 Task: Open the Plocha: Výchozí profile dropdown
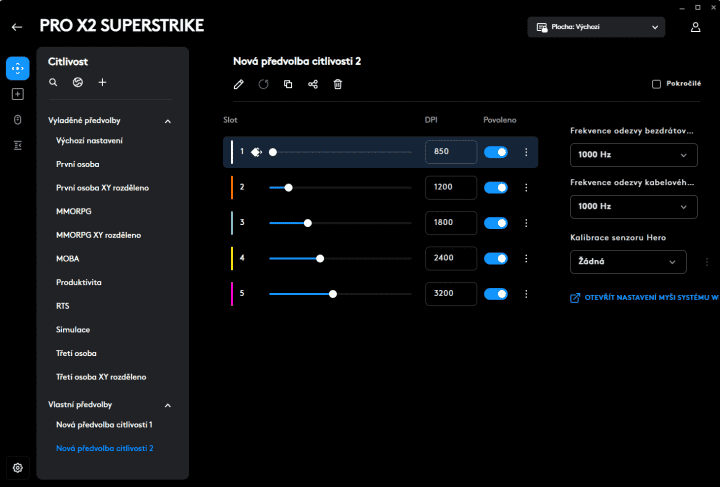click(x=596, y=27)
